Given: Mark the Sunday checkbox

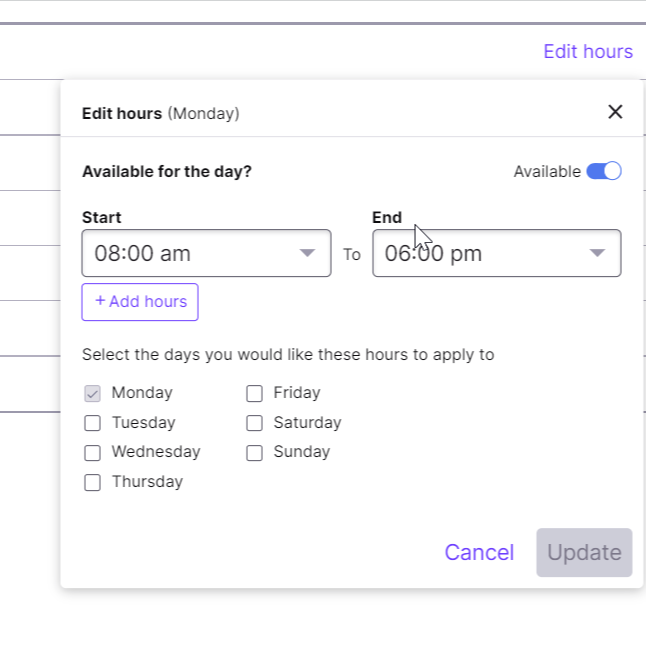Looking at the screenshot, I should coord(255,453).
